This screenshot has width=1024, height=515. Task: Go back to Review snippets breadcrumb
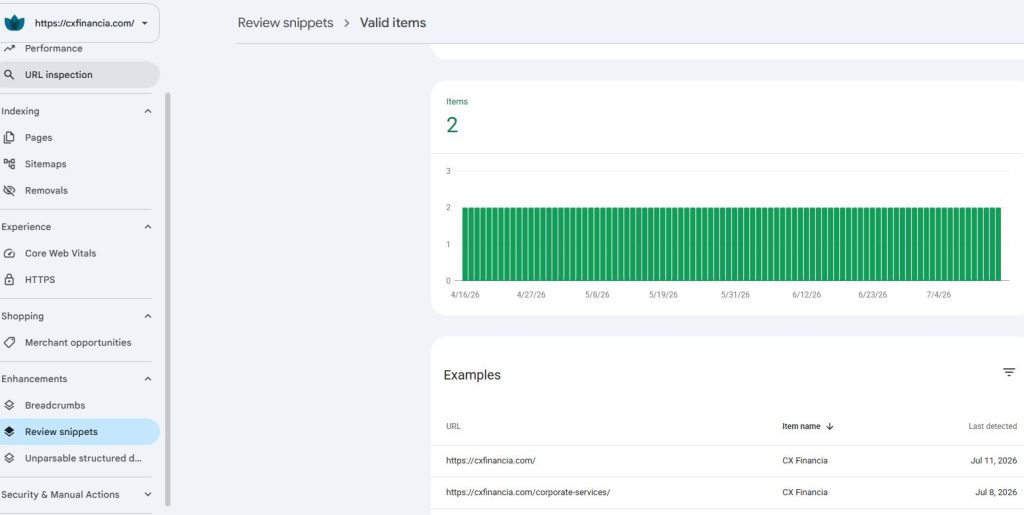point(285,23)
